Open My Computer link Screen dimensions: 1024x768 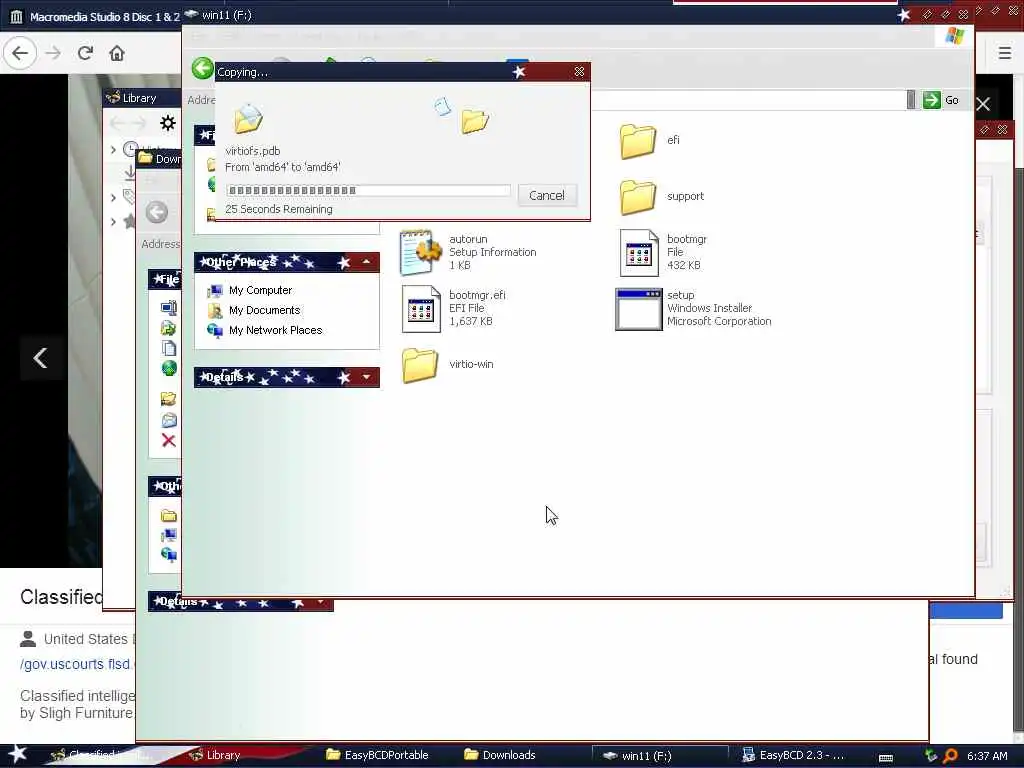[x=261, y=291]
